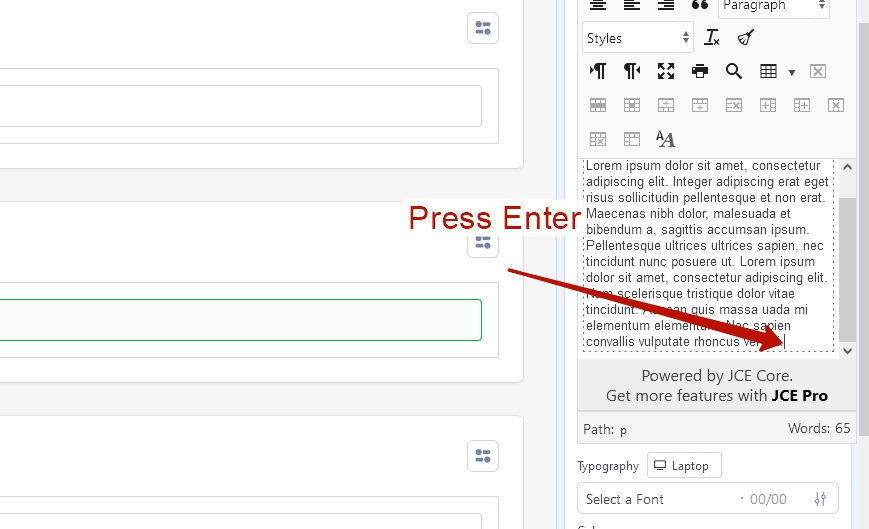The image size is (869, 529).
Task: Toggle fullscreen editor mode
Action: click(x=666, y=71)
